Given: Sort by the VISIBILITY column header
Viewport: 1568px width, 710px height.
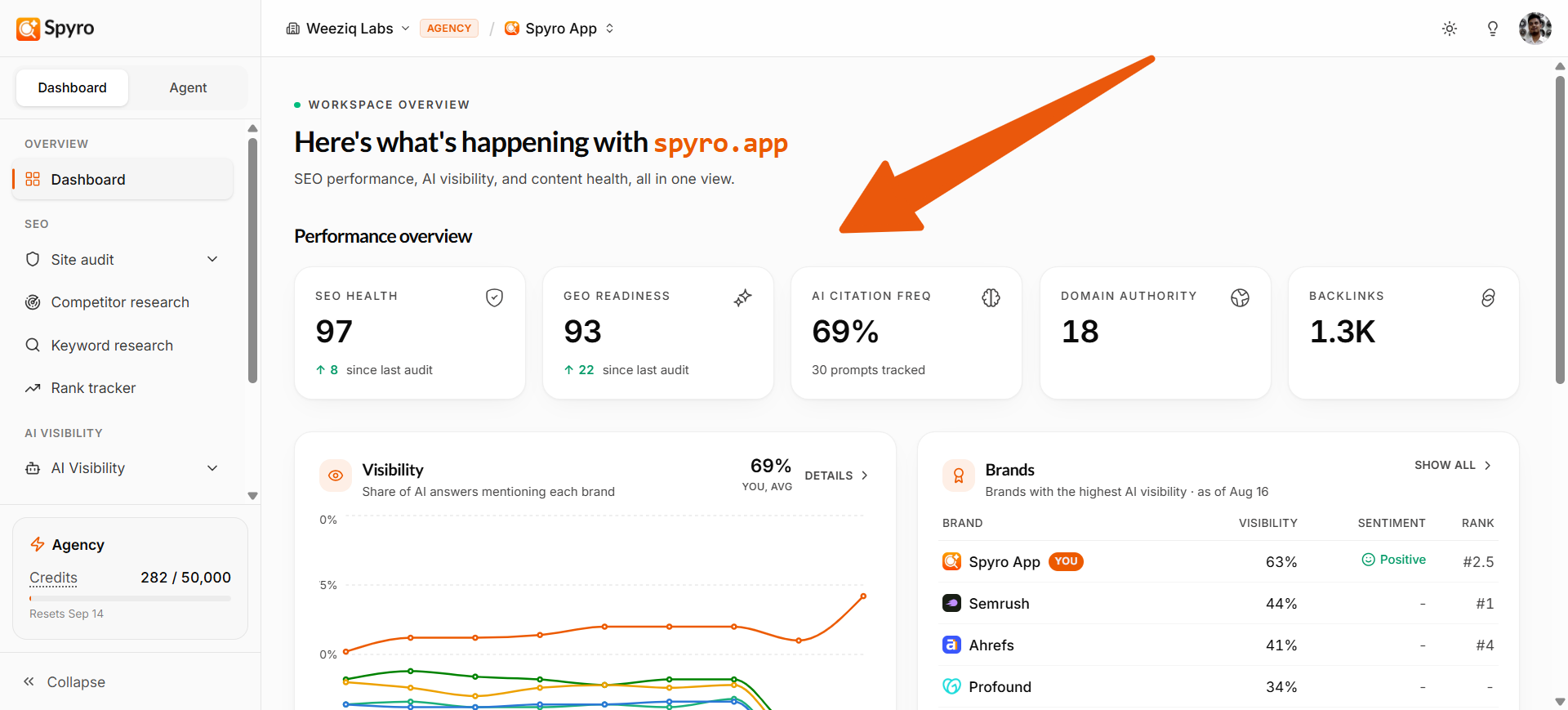Looking at the screenshot, I should (1267, 523).
